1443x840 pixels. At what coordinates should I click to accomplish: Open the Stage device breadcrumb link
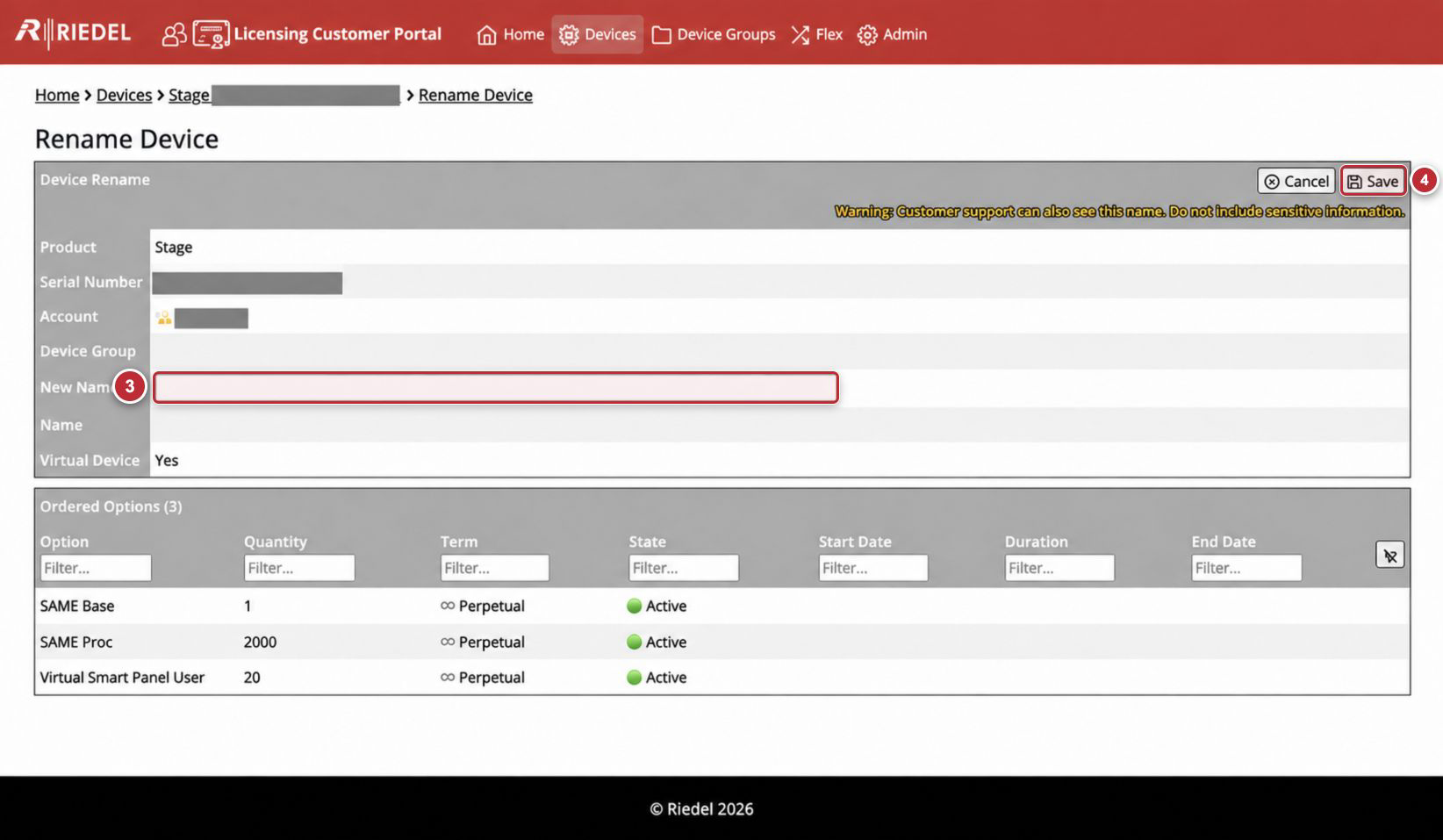tap(284, 95)
